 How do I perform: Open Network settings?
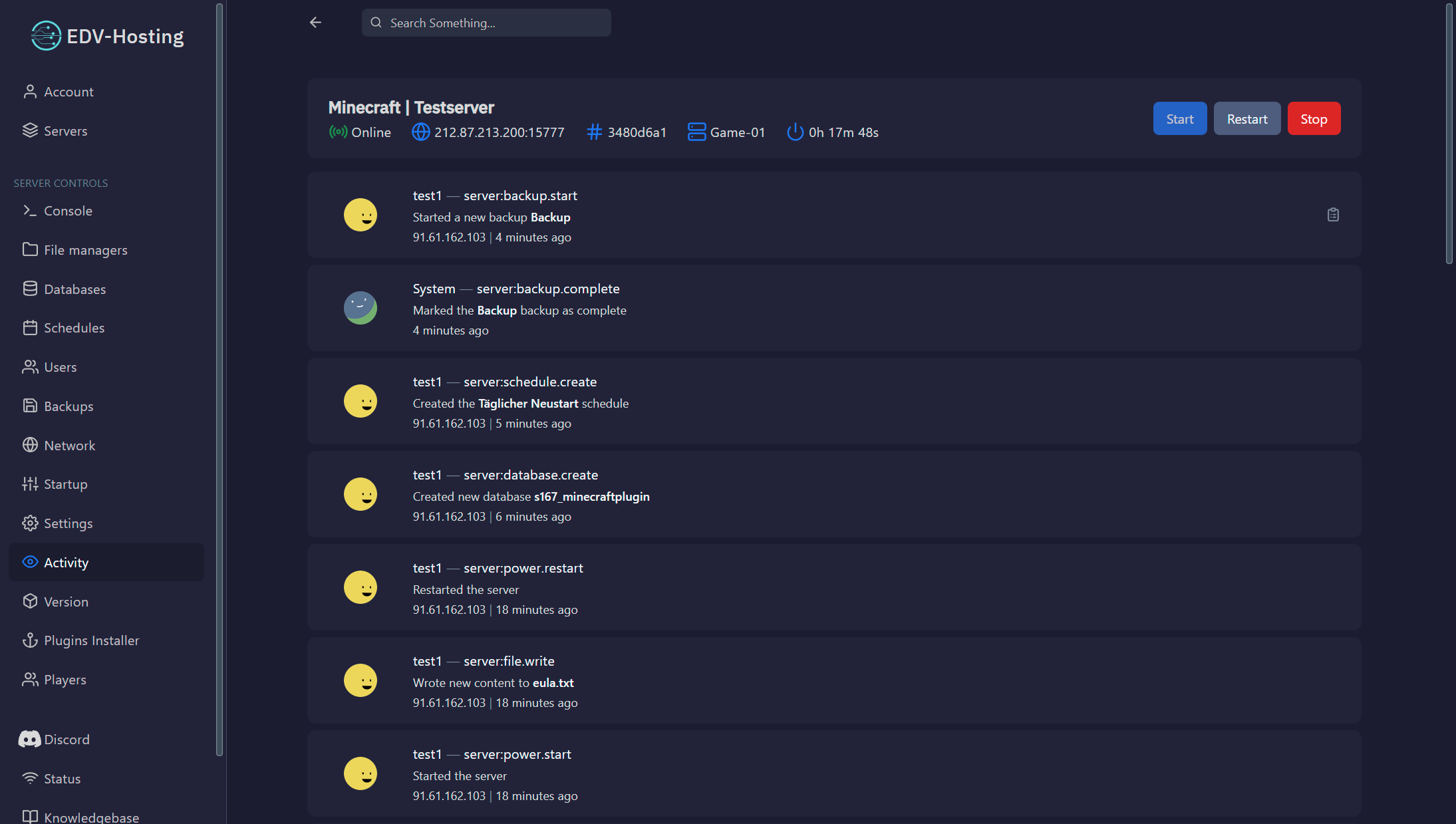pyautogui.click(x=106, y=446)
